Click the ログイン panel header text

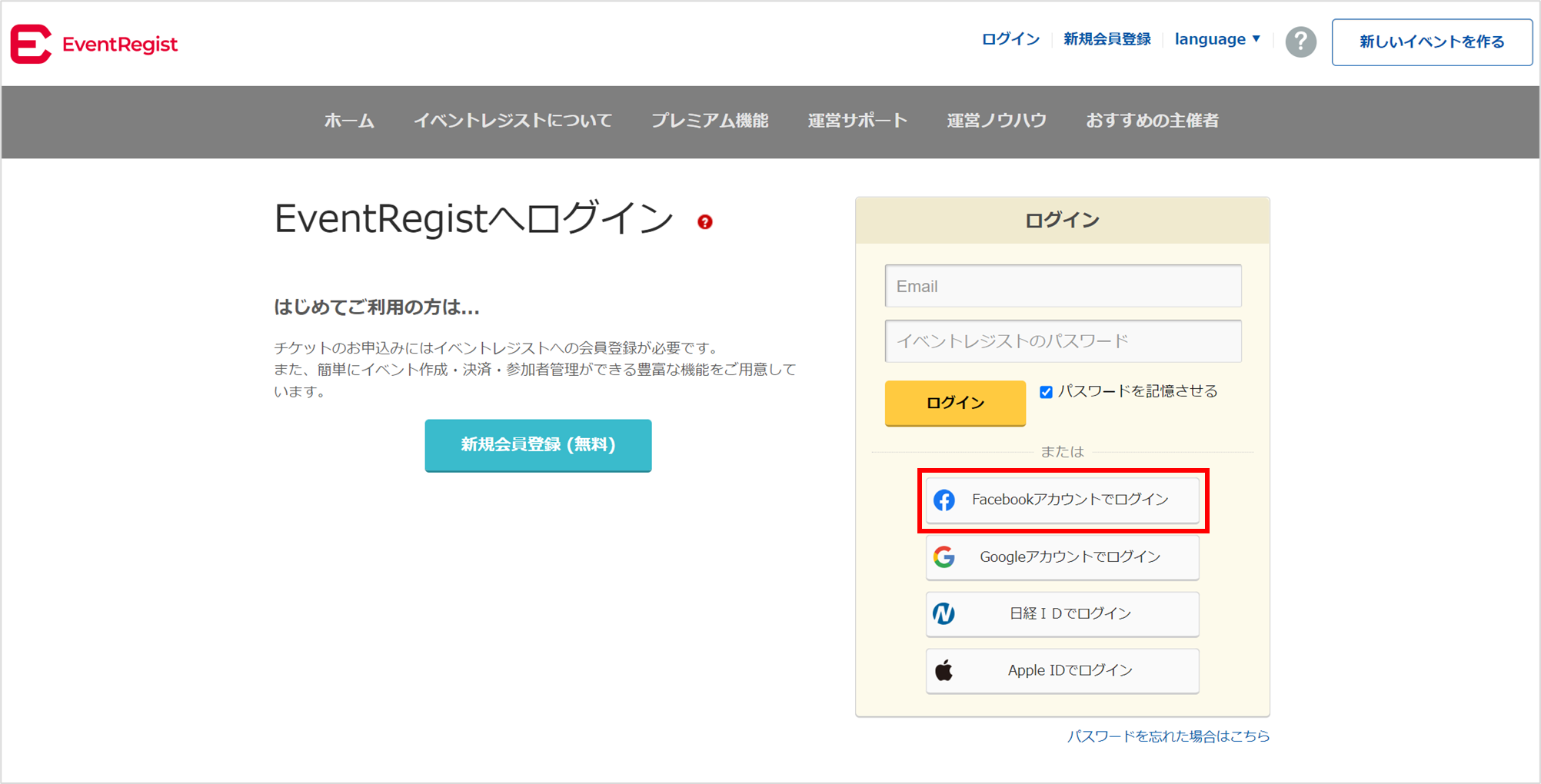[1062, 221]
